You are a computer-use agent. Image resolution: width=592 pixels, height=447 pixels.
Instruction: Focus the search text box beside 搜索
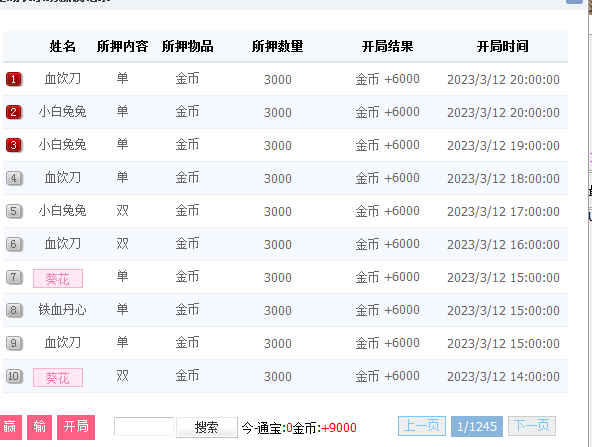(x=144, y=427)
